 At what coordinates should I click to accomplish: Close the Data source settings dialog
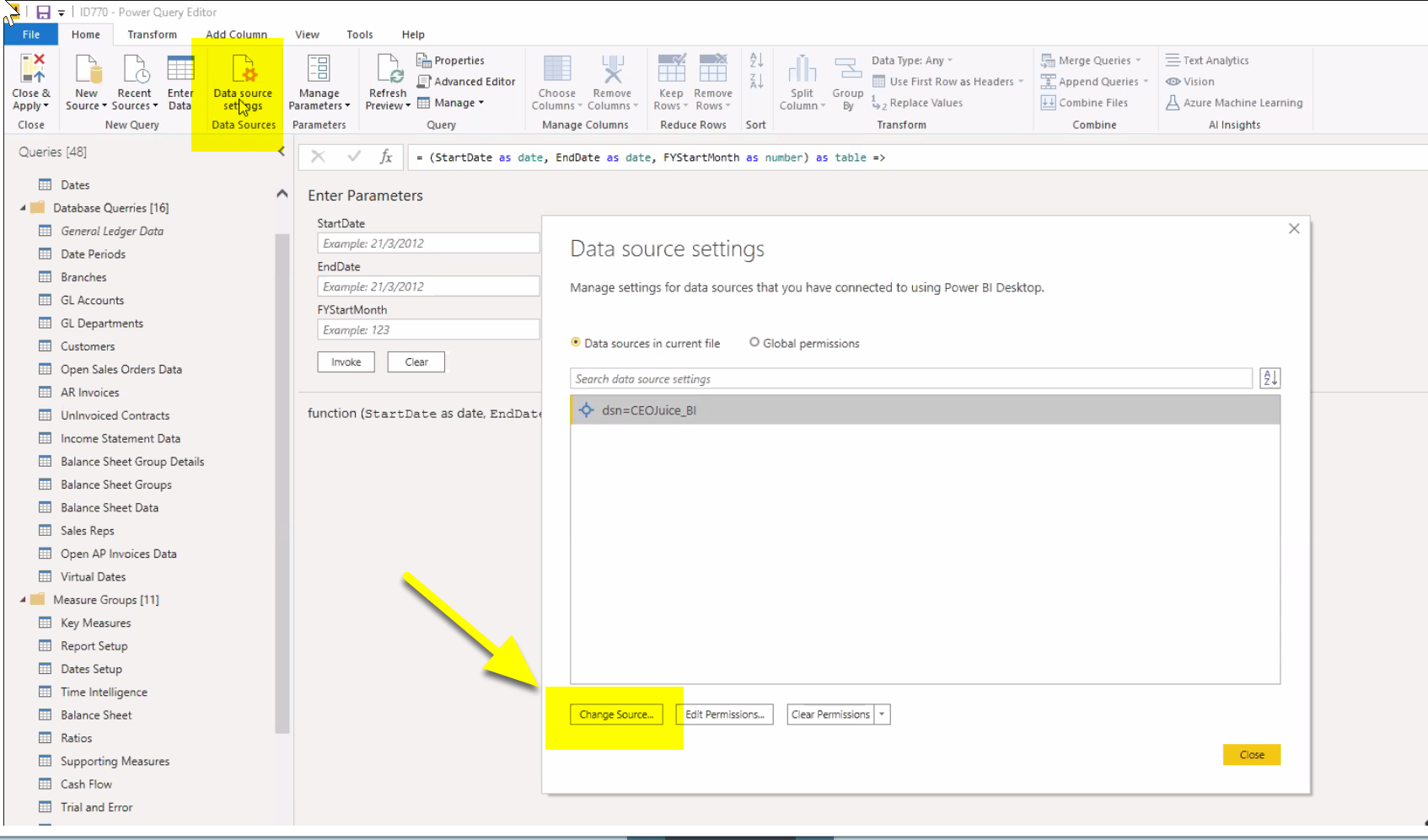[x=1294, y=228]
